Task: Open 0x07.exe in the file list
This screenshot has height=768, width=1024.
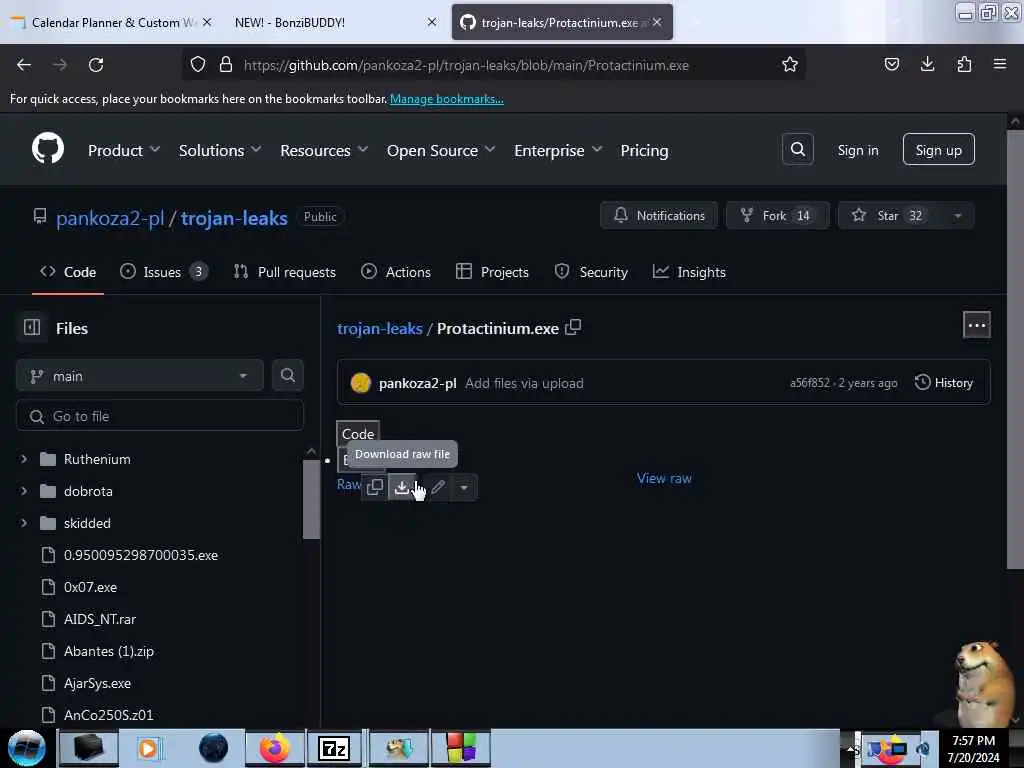Action: point(90,587)
